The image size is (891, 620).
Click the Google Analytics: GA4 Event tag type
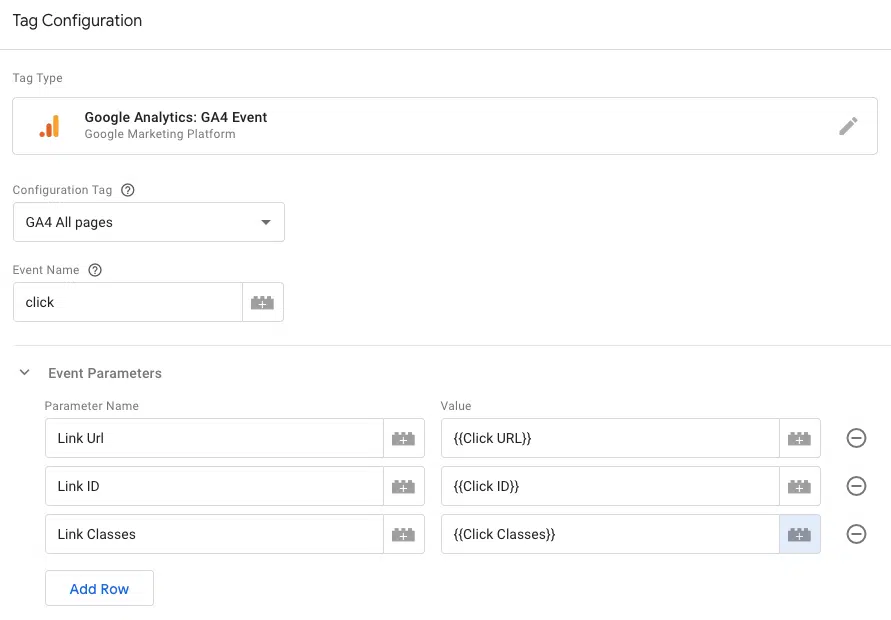coord(176,118)
